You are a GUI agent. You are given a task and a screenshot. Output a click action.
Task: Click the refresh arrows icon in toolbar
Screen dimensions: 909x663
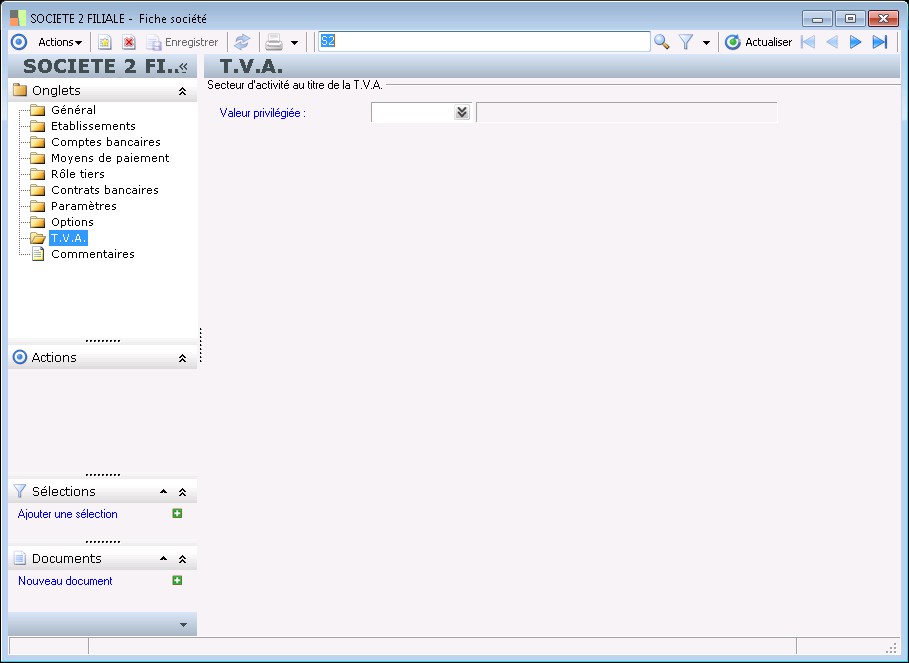point(242,42)
